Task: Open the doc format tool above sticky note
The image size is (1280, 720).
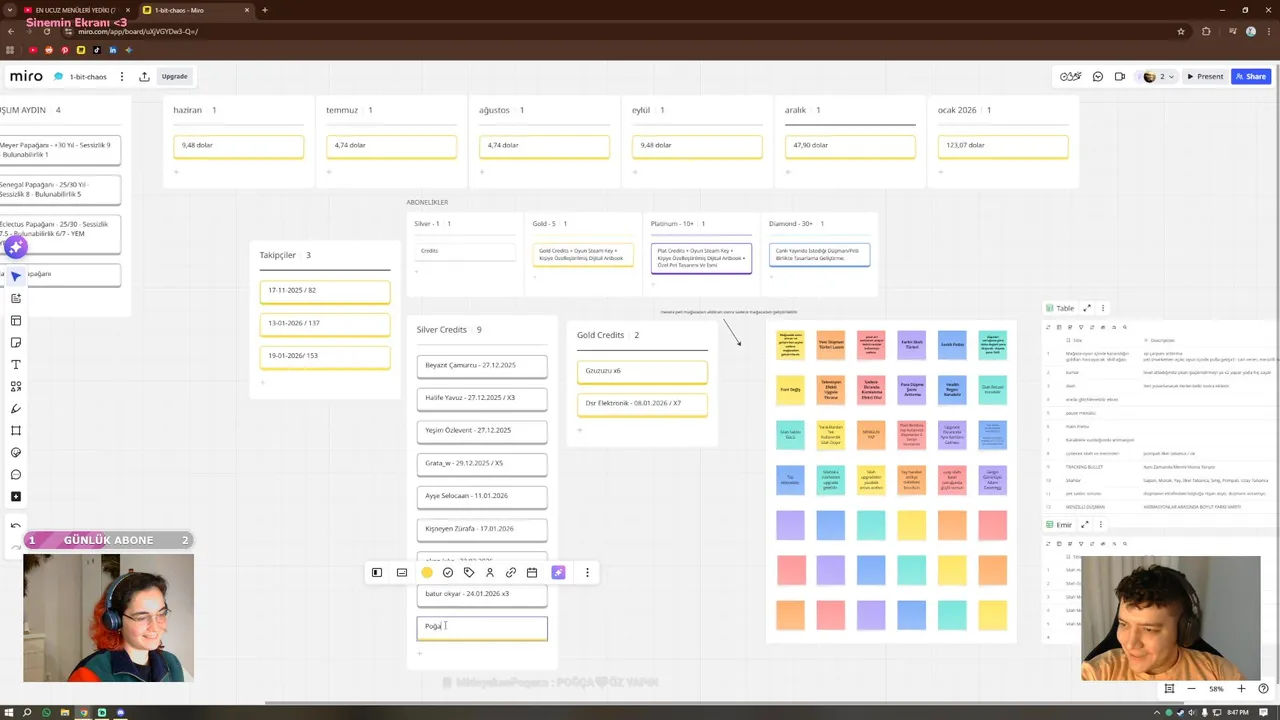Action: (x=16, y=299)
